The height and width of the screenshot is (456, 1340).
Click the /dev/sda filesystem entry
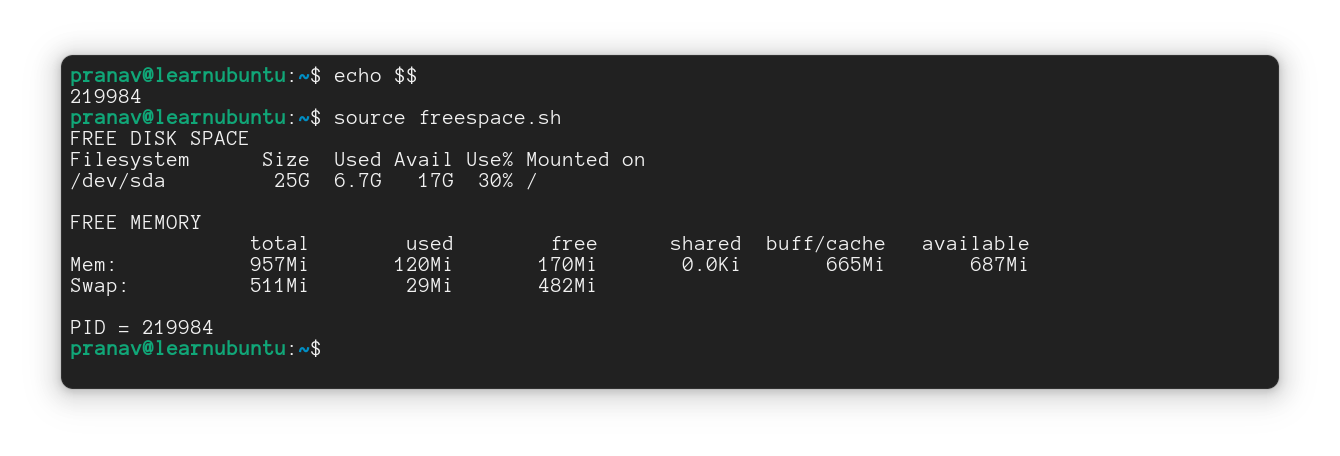tap(117, 181)
